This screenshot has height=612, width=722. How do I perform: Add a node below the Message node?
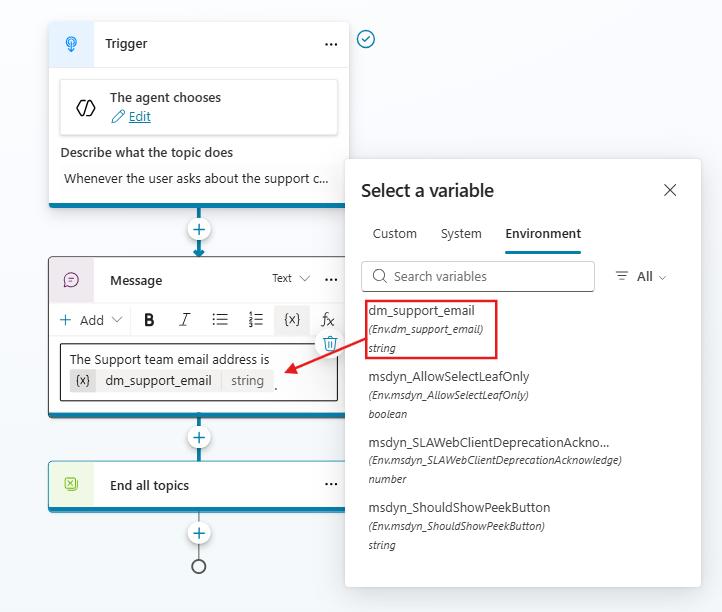(199, 437)
